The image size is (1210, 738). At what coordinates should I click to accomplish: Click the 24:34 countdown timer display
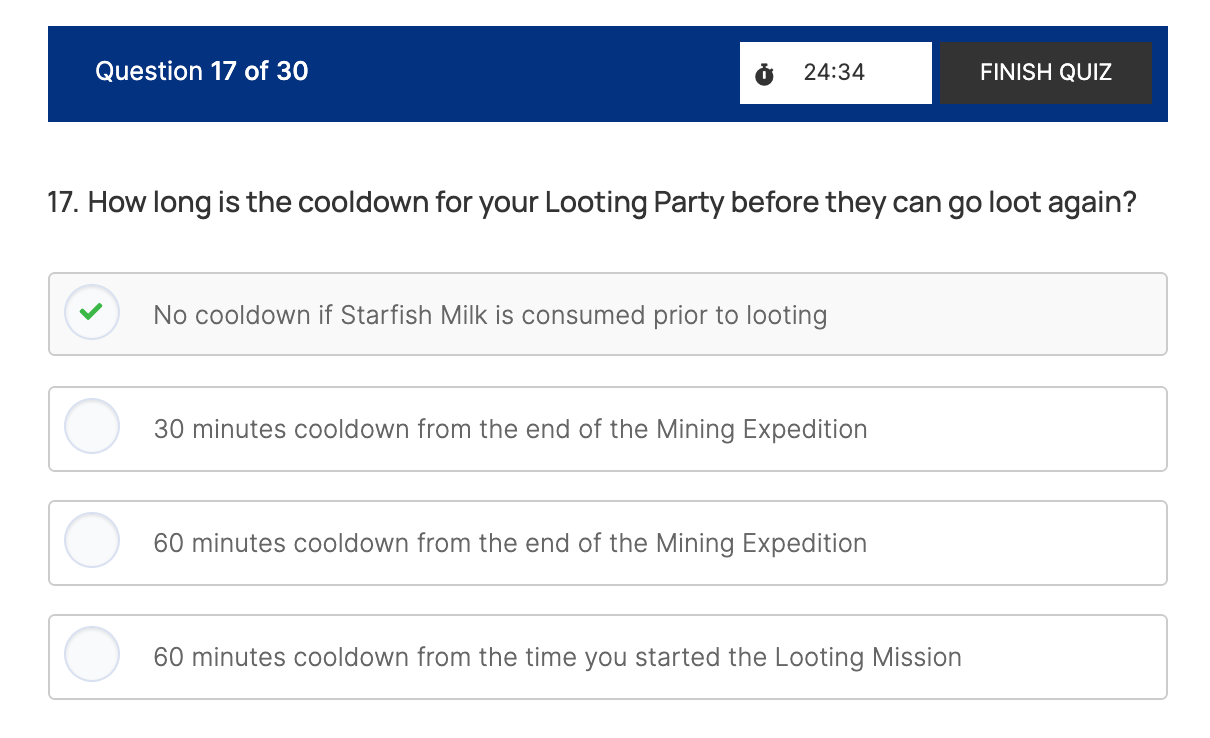coord(834,72)
